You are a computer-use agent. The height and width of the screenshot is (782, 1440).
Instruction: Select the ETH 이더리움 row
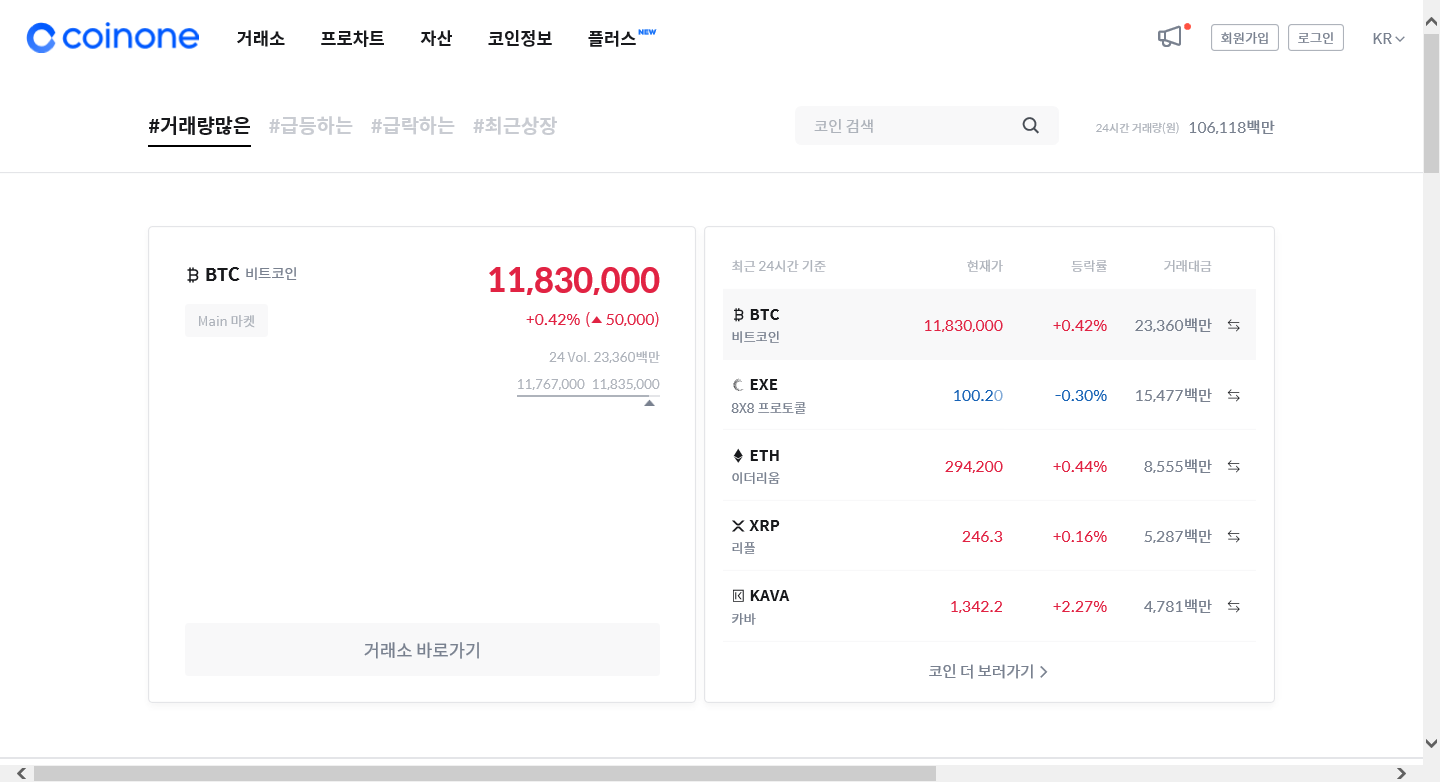pos(989,466)
